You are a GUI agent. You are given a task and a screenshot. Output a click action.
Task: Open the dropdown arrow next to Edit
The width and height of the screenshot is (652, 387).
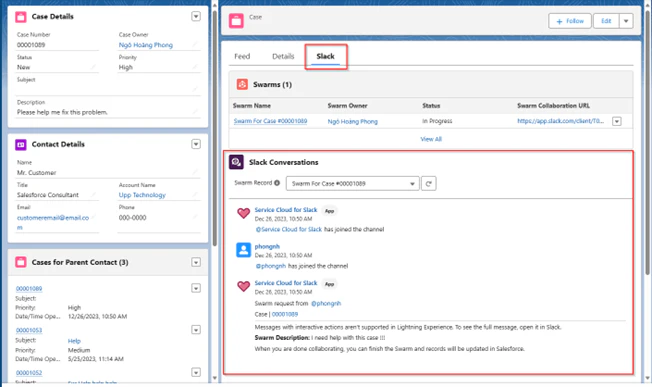(626, 21)
